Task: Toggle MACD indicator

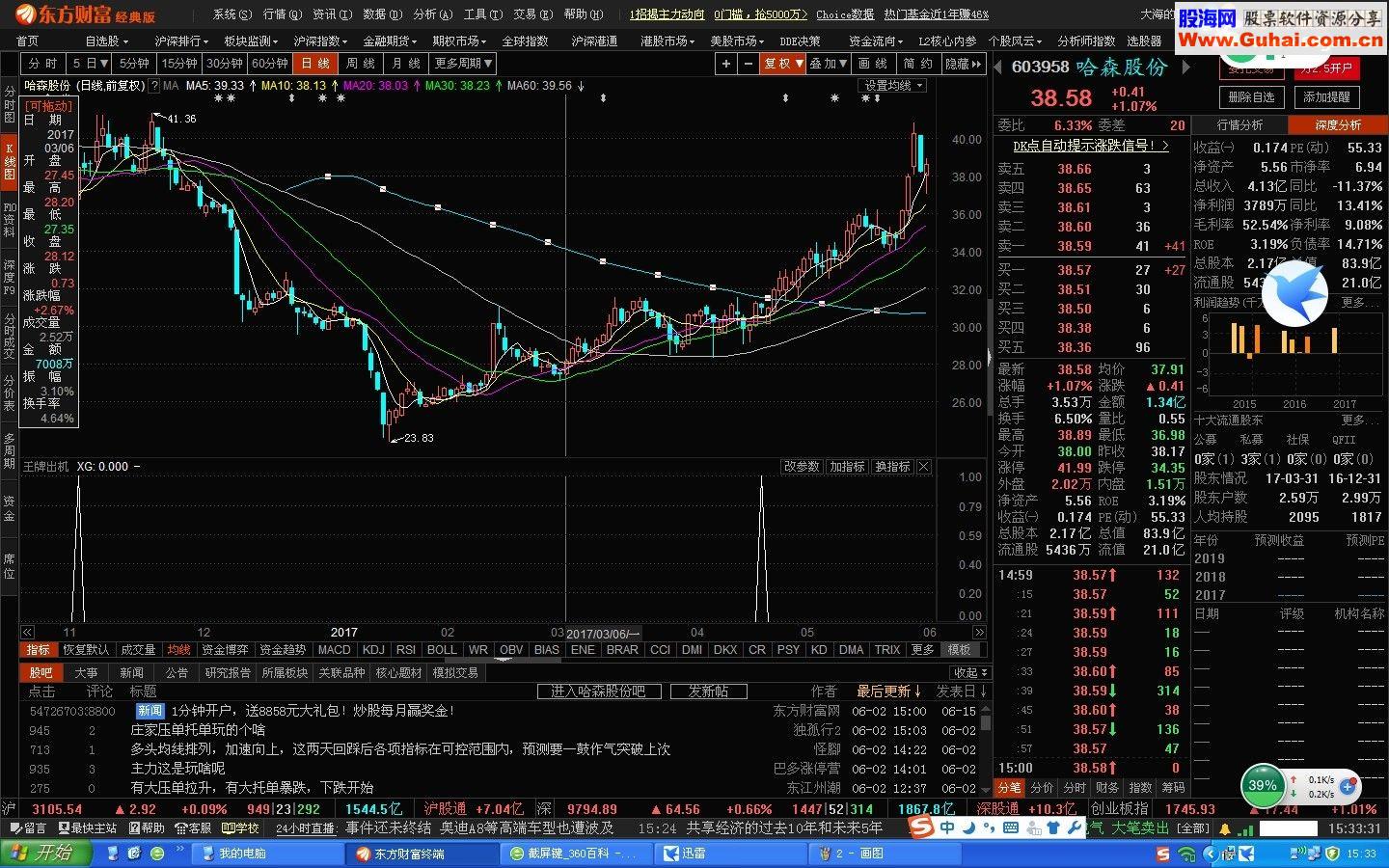Action: [335, 650]
